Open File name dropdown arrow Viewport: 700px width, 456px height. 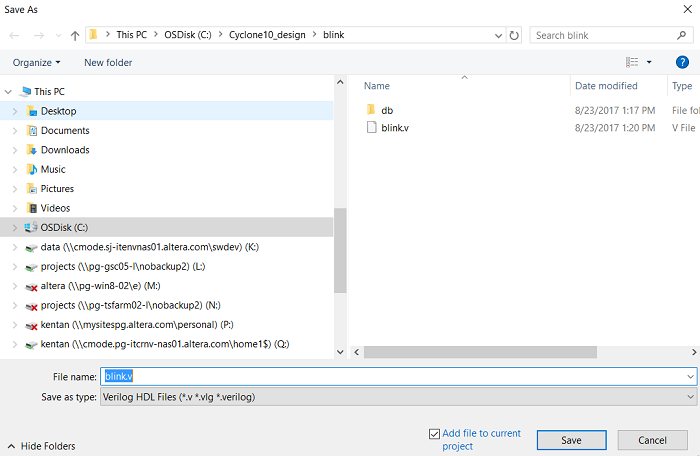tap(691, 377)
